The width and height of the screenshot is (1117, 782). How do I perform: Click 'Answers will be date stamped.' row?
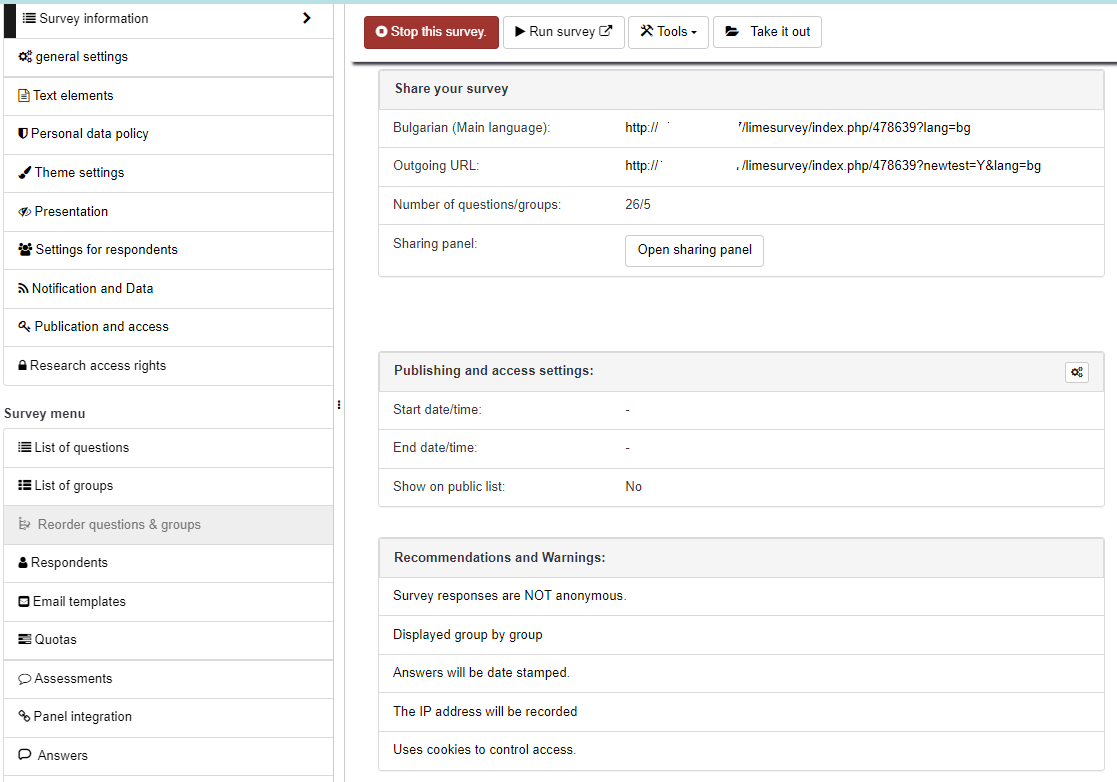(x=741, y=673)
